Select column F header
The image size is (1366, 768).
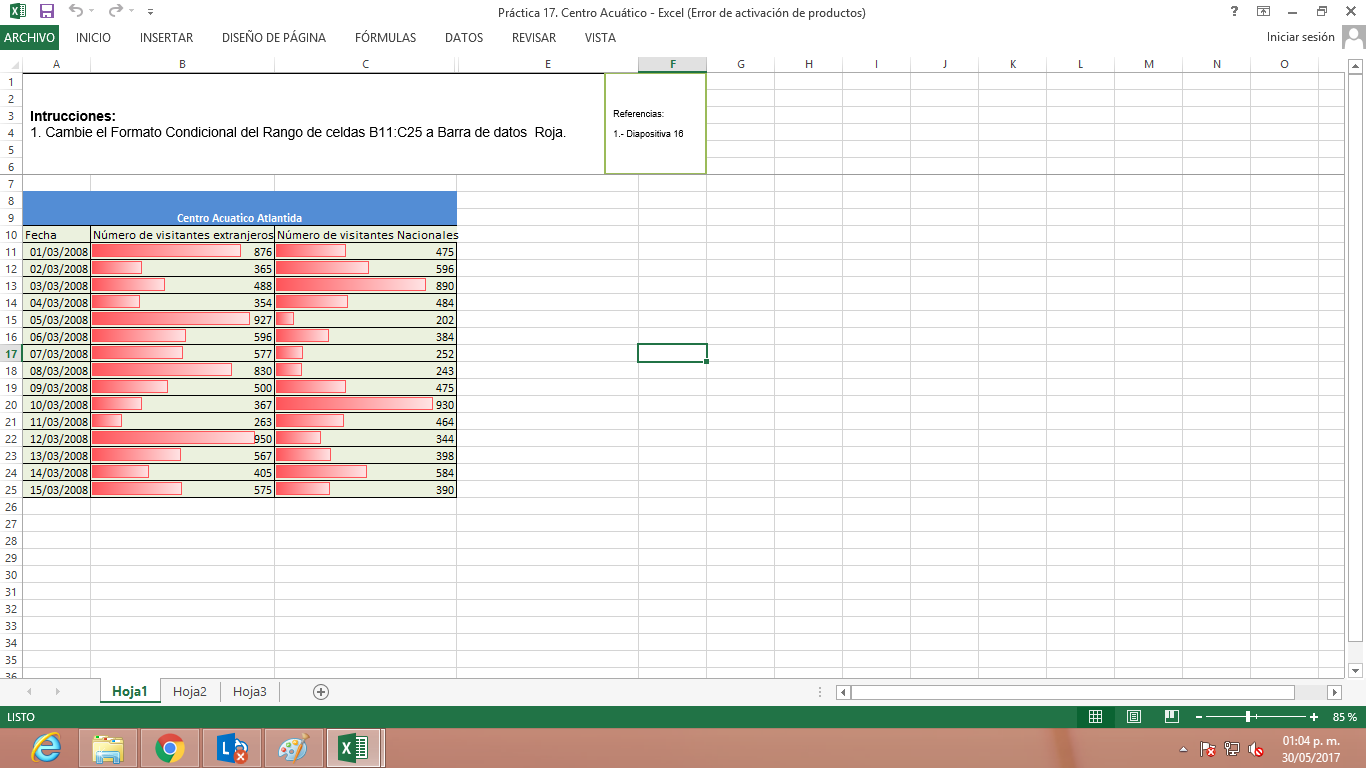pyautogui.click(x=672, y=64)
